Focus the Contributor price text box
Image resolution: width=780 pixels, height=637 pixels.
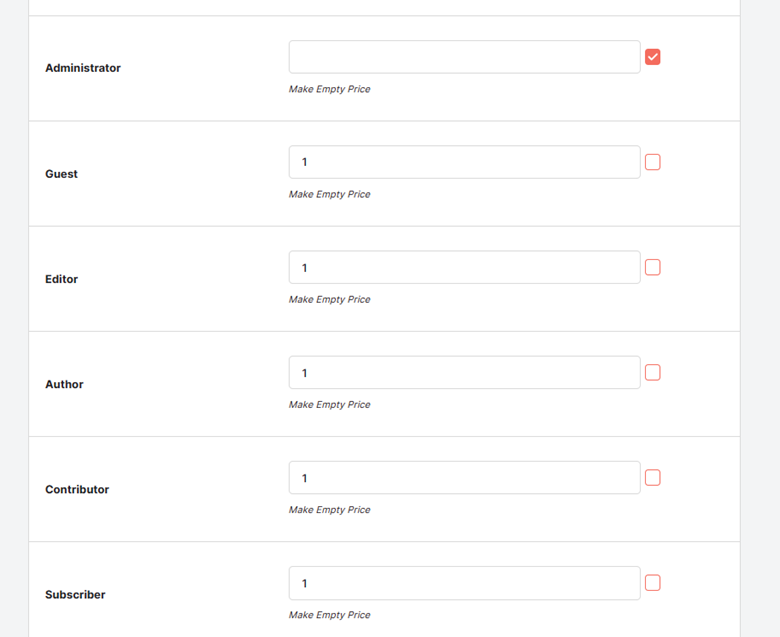(465, 478)
